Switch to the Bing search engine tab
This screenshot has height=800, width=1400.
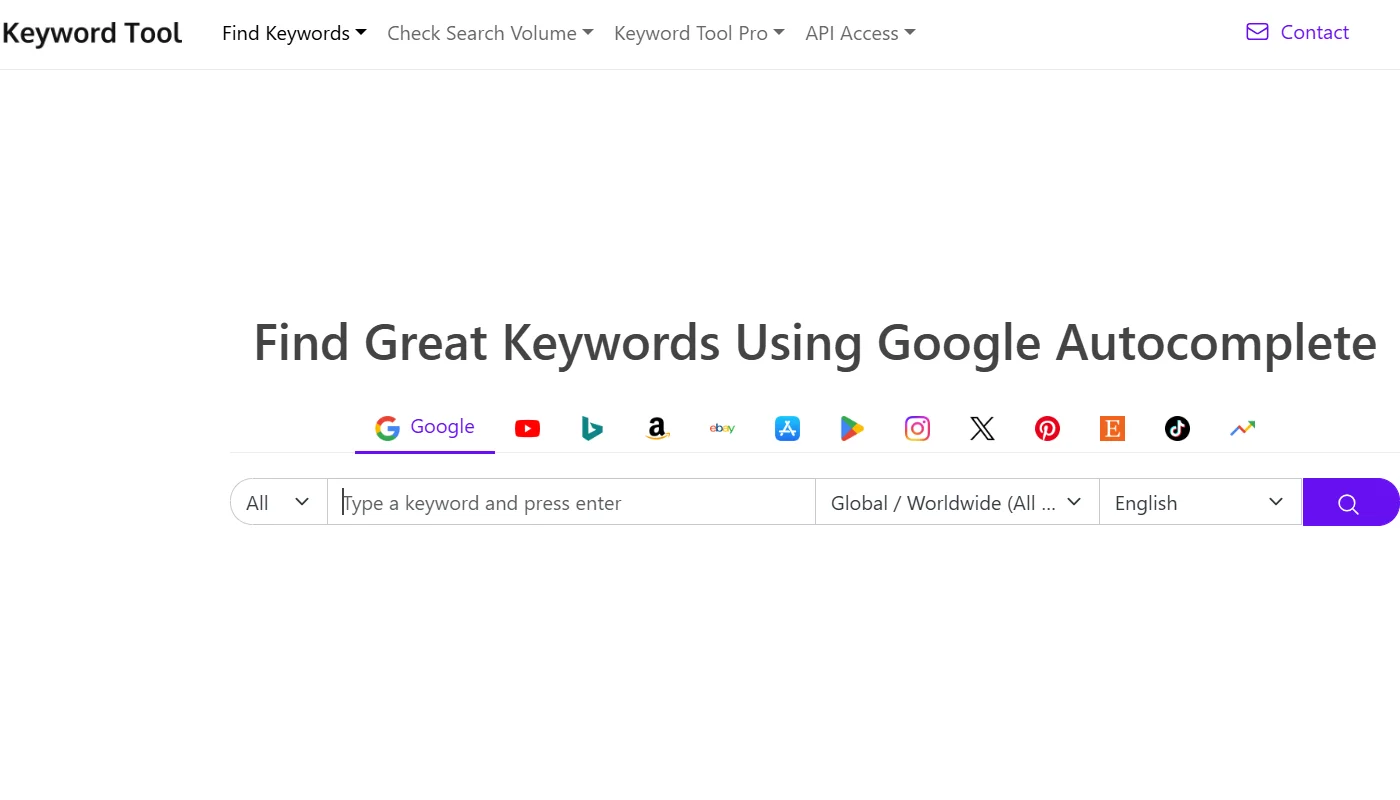(x=592, y=429)
